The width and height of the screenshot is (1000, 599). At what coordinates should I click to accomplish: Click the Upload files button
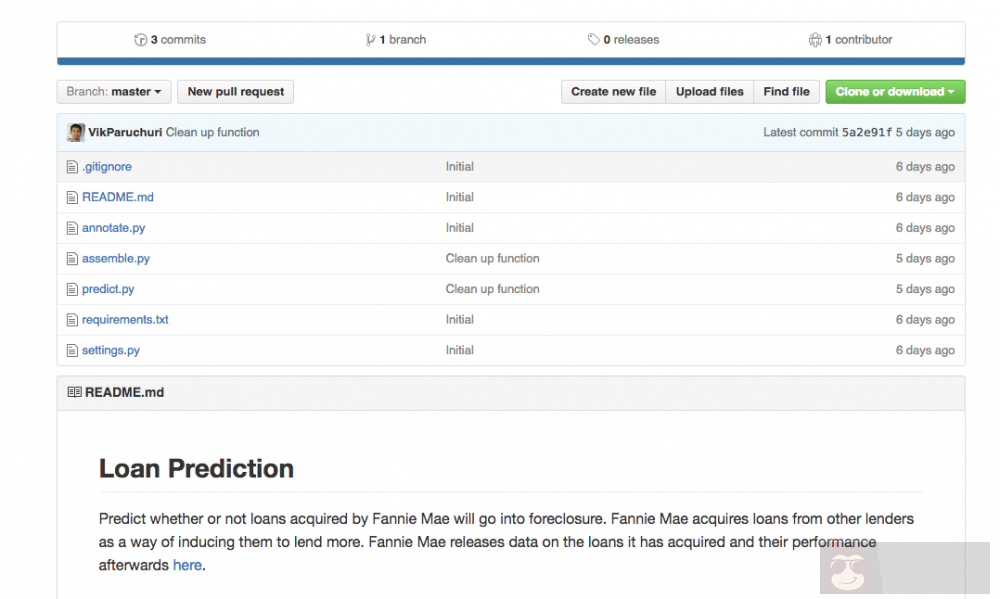(x=709, y=92)
